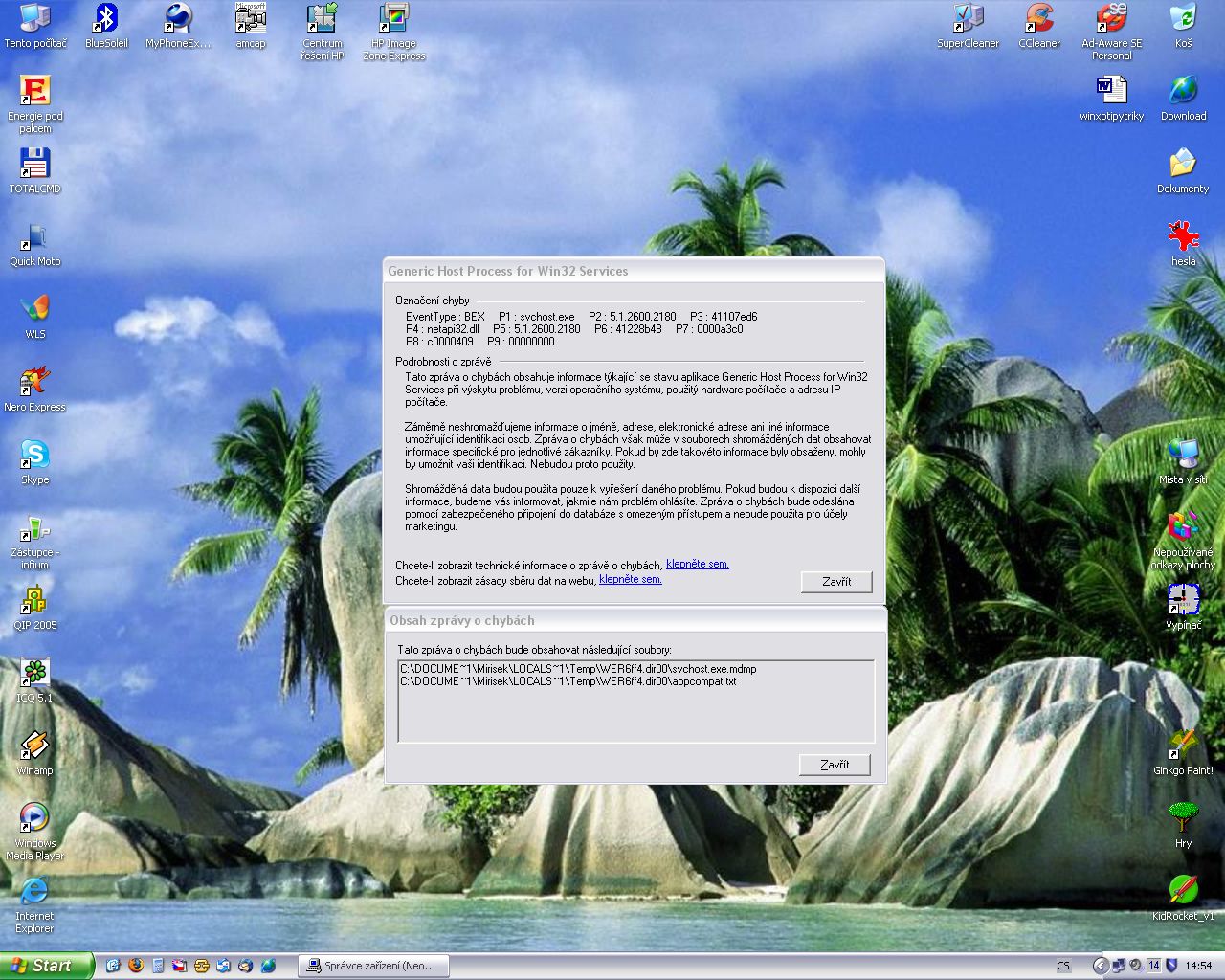The width and height of the screenshot is (1225, 980).
Task: Launch Nero Express
Action: (35, 389)
